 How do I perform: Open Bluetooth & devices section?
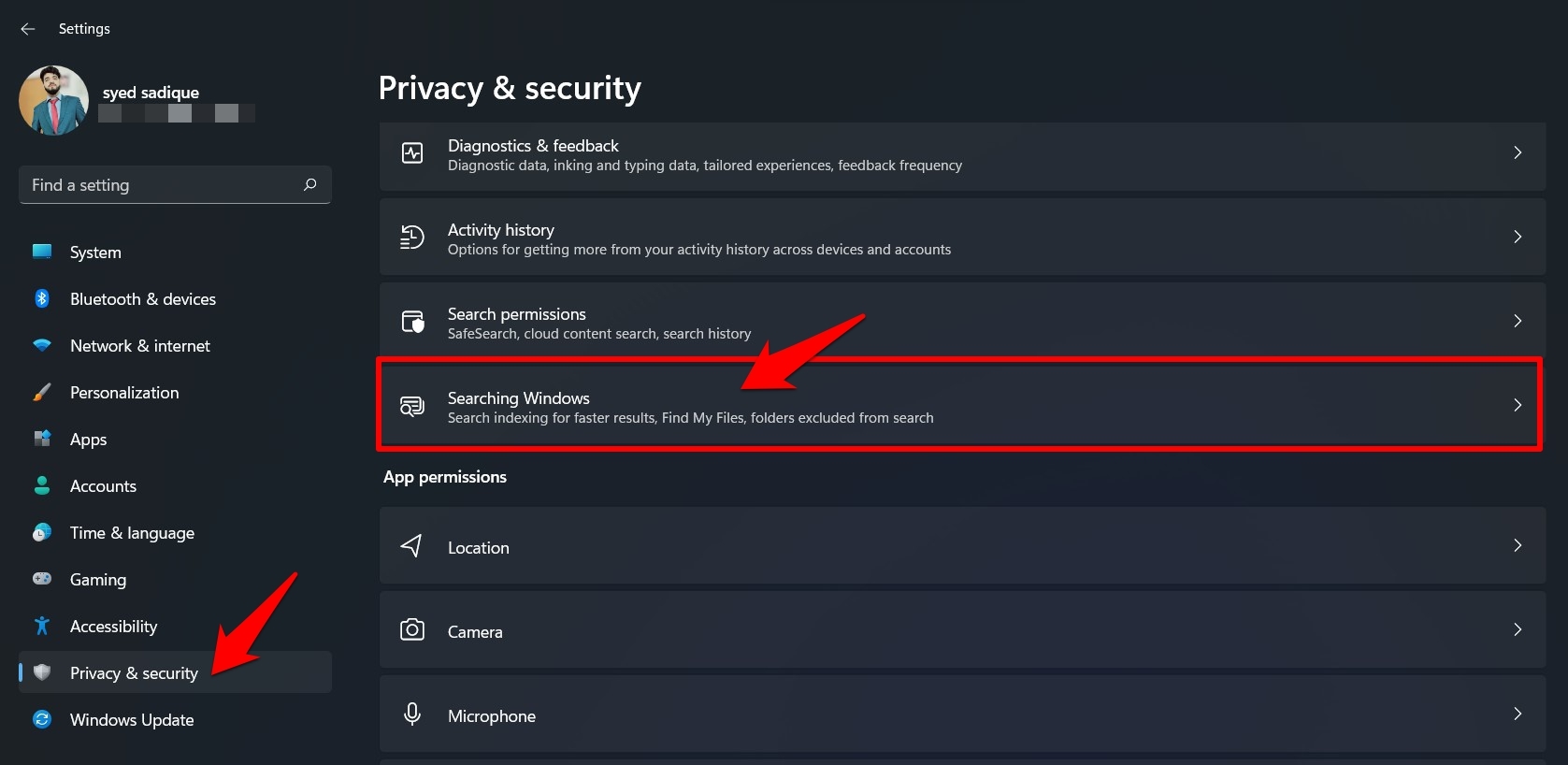click(142, 299)
